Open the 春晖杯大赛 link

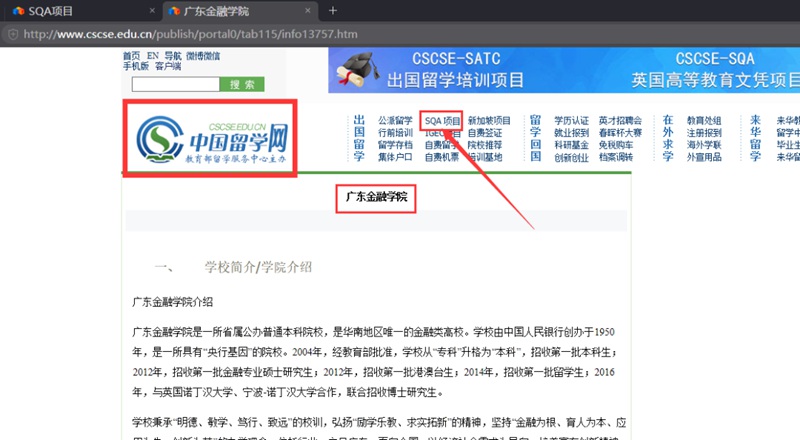(620, 133)
